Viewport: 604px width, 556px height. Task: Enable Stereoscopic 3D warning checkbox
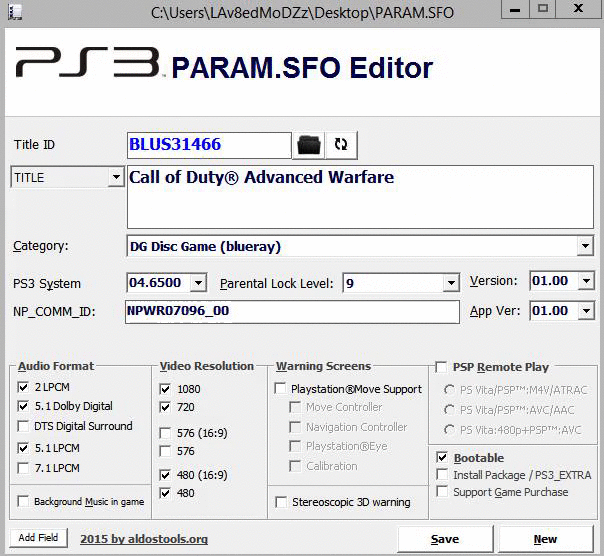click(281, 502)
